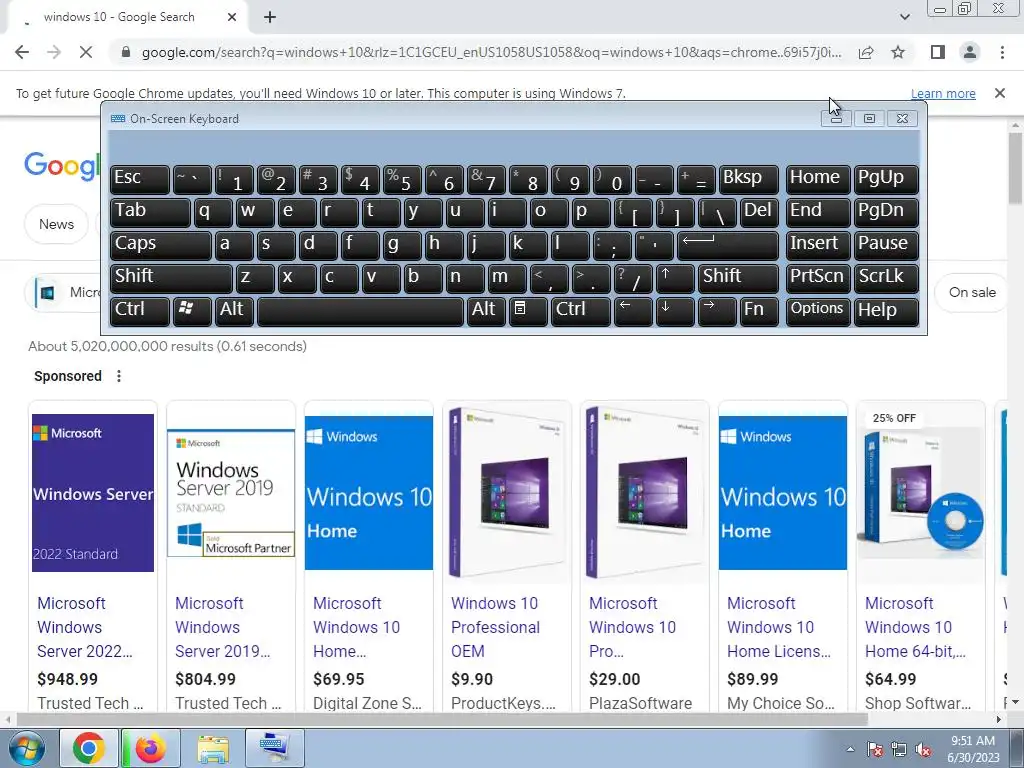Click the Tab key on keyboard
Image resolution: width=1024 pixels, height=768 pixels.
[150, 213]
